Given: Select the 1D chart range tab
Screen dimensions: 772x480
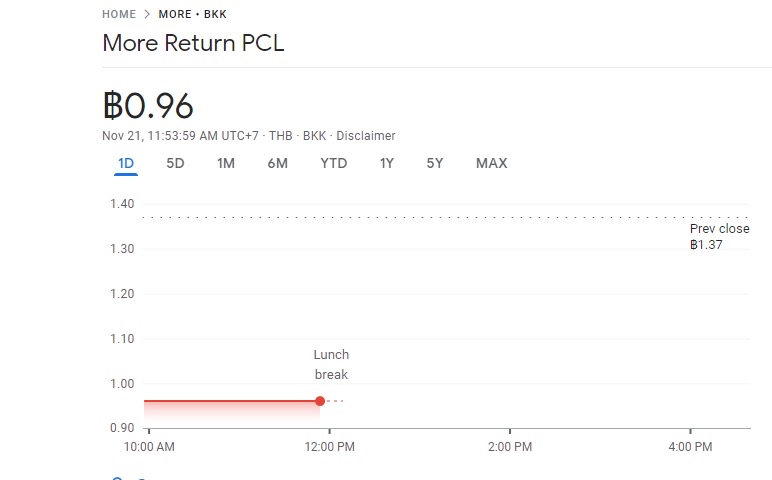Looking at the screenshot, I should pos(125,163).
